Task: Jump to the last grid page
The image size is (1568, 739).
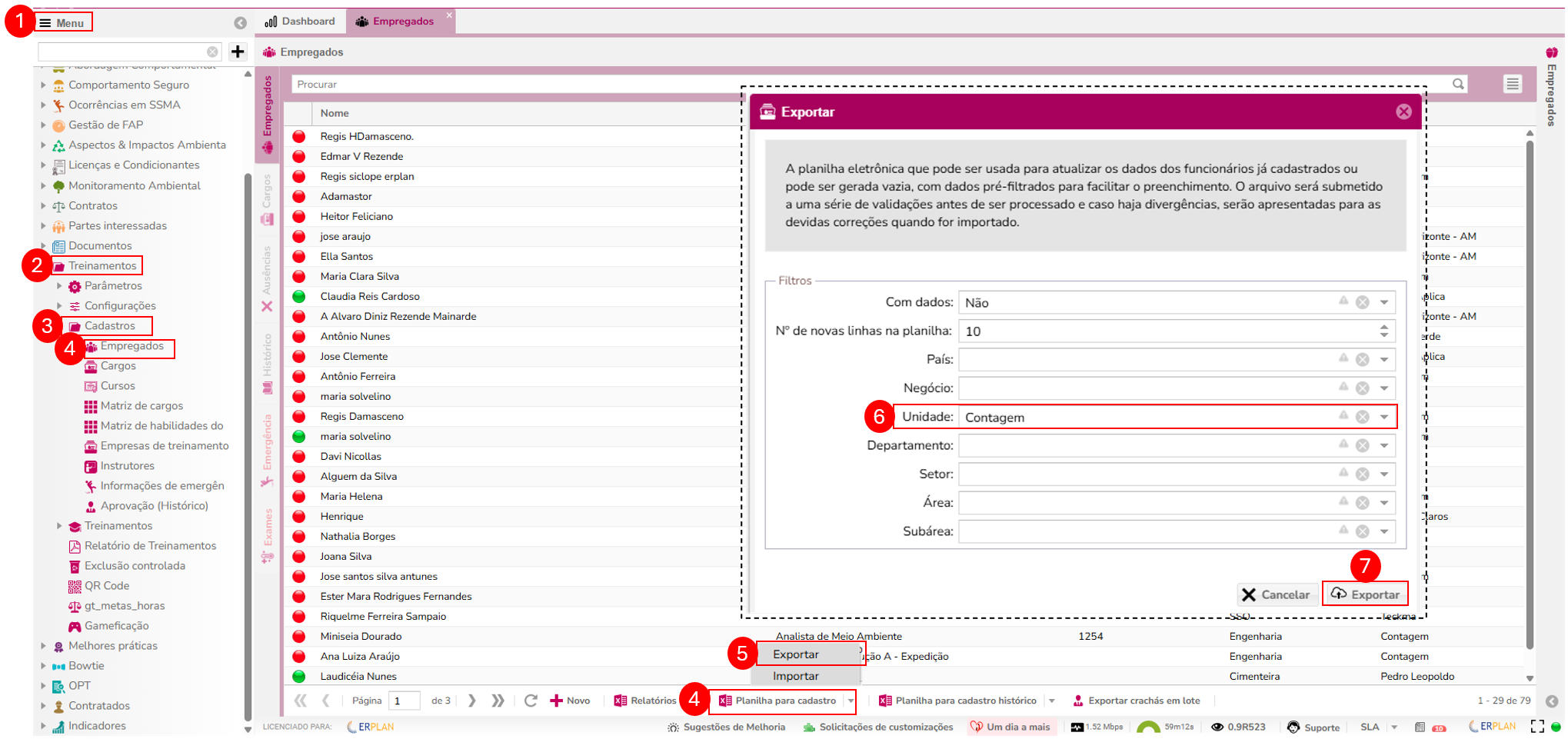Action: coord(498,701)
